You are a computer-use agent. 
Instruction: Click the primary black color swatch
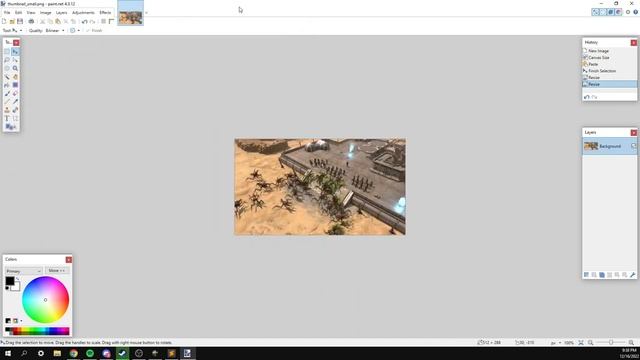[9, 281]
